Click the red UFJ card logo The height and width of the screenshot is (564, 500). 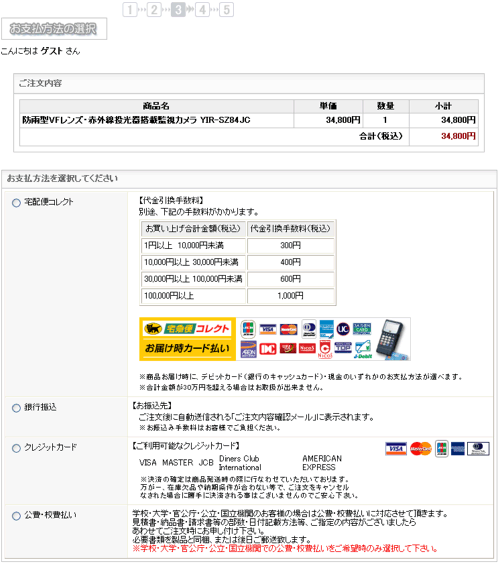click(288, 348)
